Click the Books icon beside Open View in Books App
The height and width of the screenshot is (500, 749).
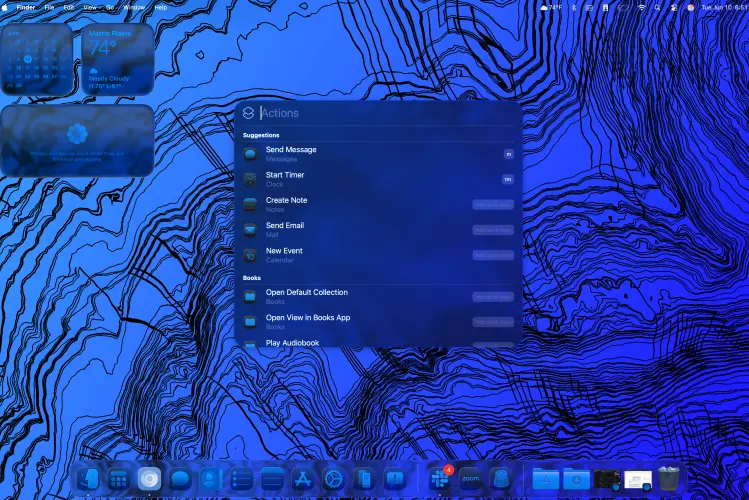[250, 322]
